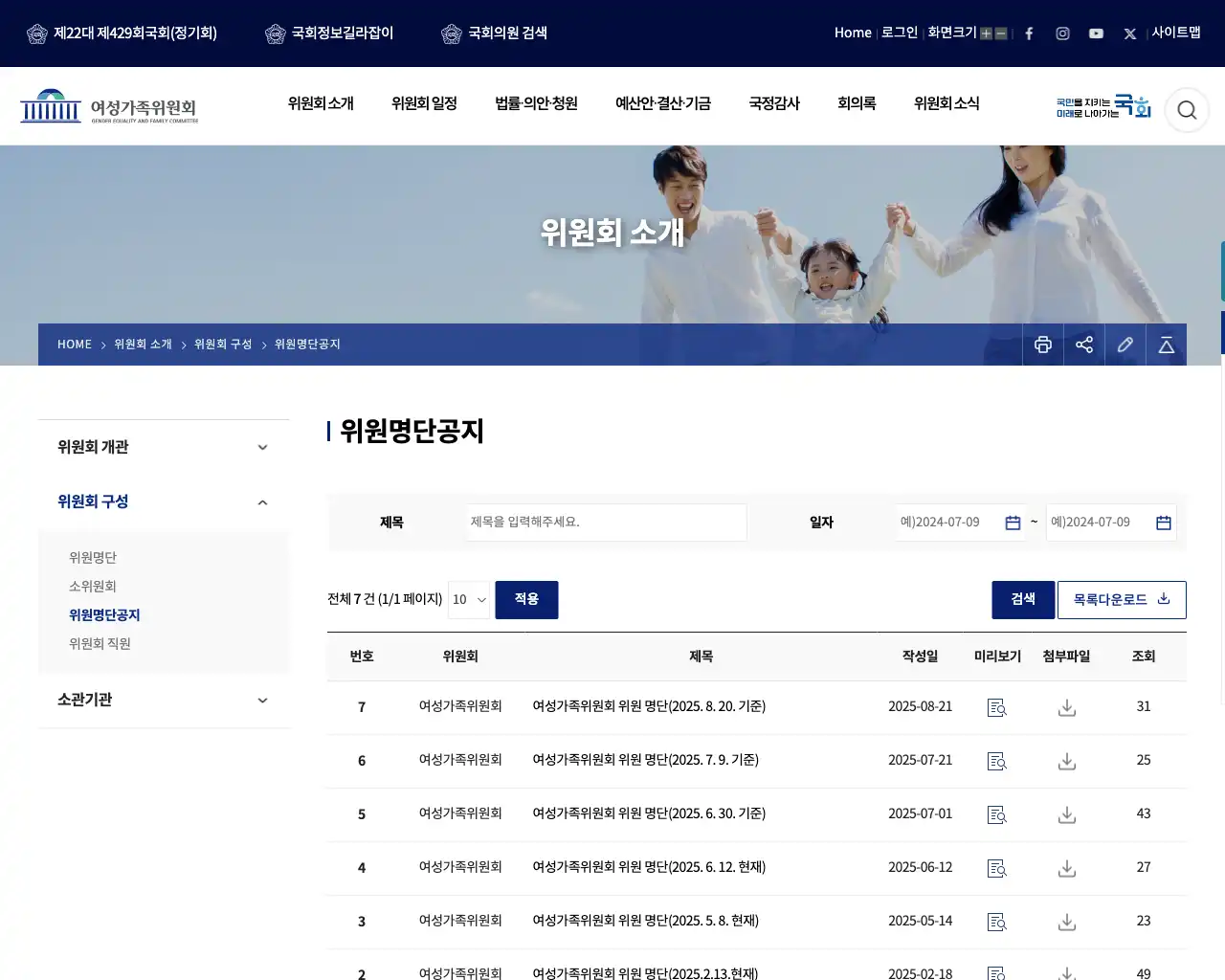This screenshot has height=980, width=1225.
Task: Select 위원회 직원 in the sidebar
Action: click(x=100, y=644)
